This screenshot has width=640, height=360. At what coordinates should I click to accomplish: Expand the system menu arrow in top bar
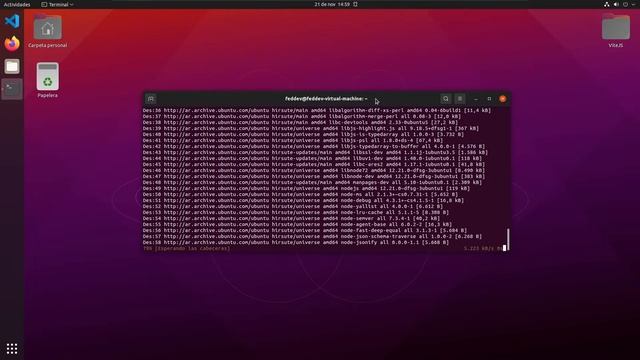coord(633,4)
